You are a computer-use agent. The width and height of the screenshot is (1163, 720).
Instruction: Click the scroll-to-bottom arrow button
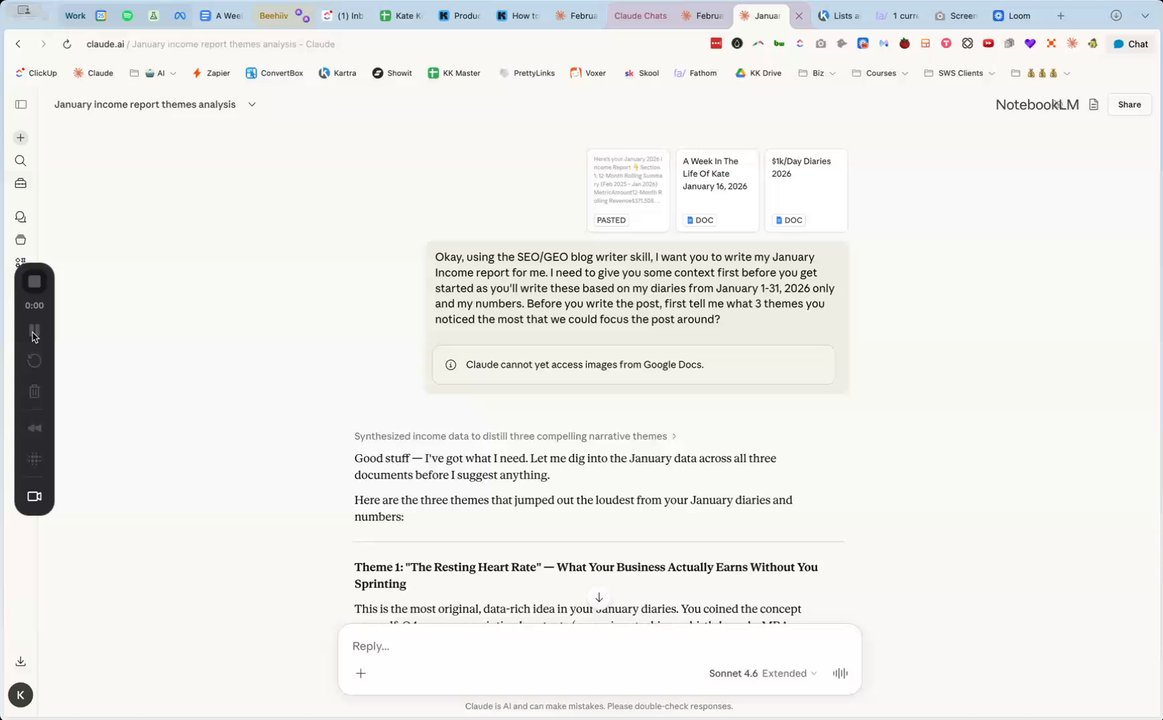pyautogui.click(x=599, y=598)
